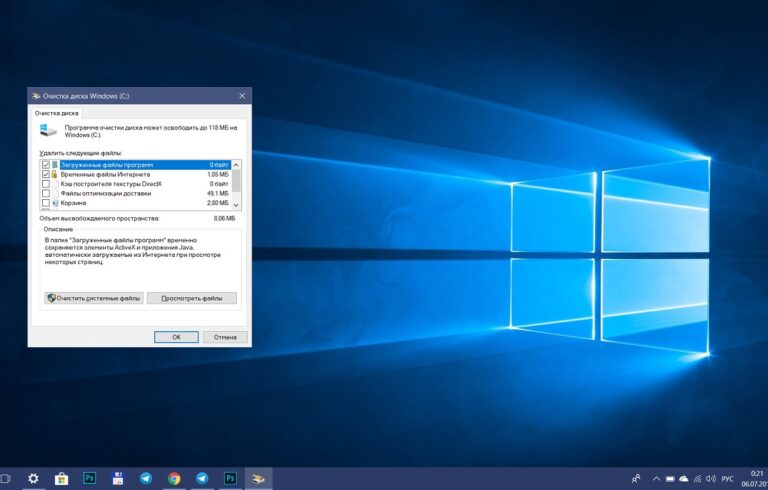Open the floppy-disk app on the taskbar

[118, 478]
